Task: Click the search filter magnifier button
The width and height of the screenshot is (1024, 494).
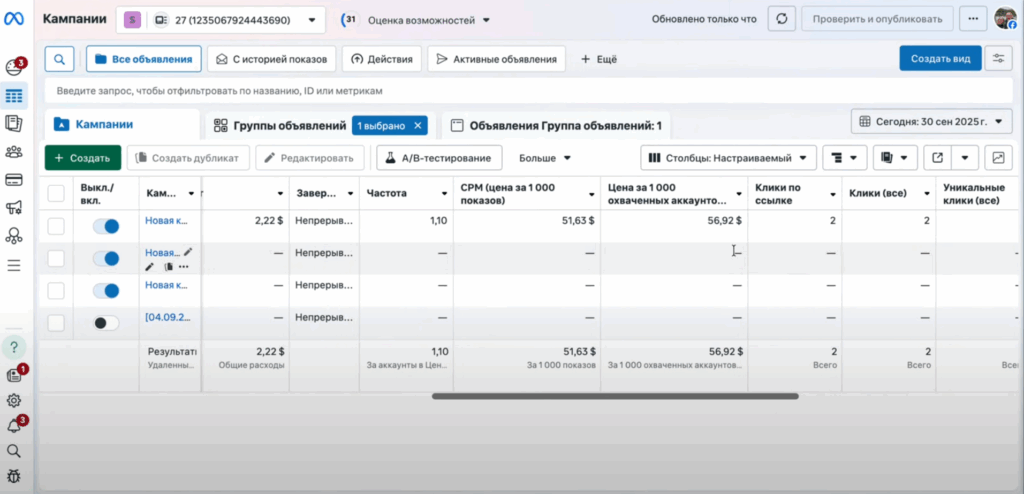Action: tap(59, 59)
